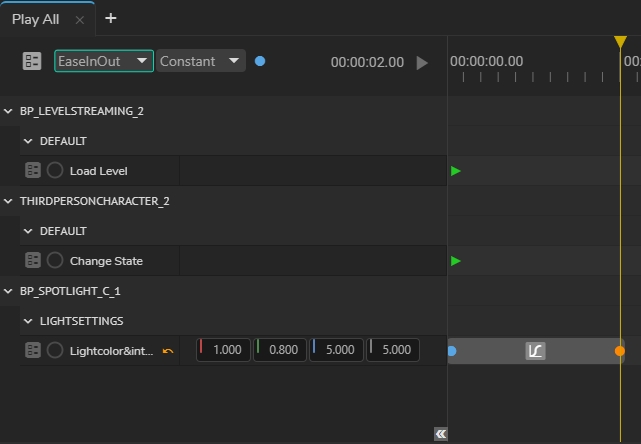Click the Load Level row options icon
Image resolution: width=641 pixels, height=444 pixels.
point(33,171)
